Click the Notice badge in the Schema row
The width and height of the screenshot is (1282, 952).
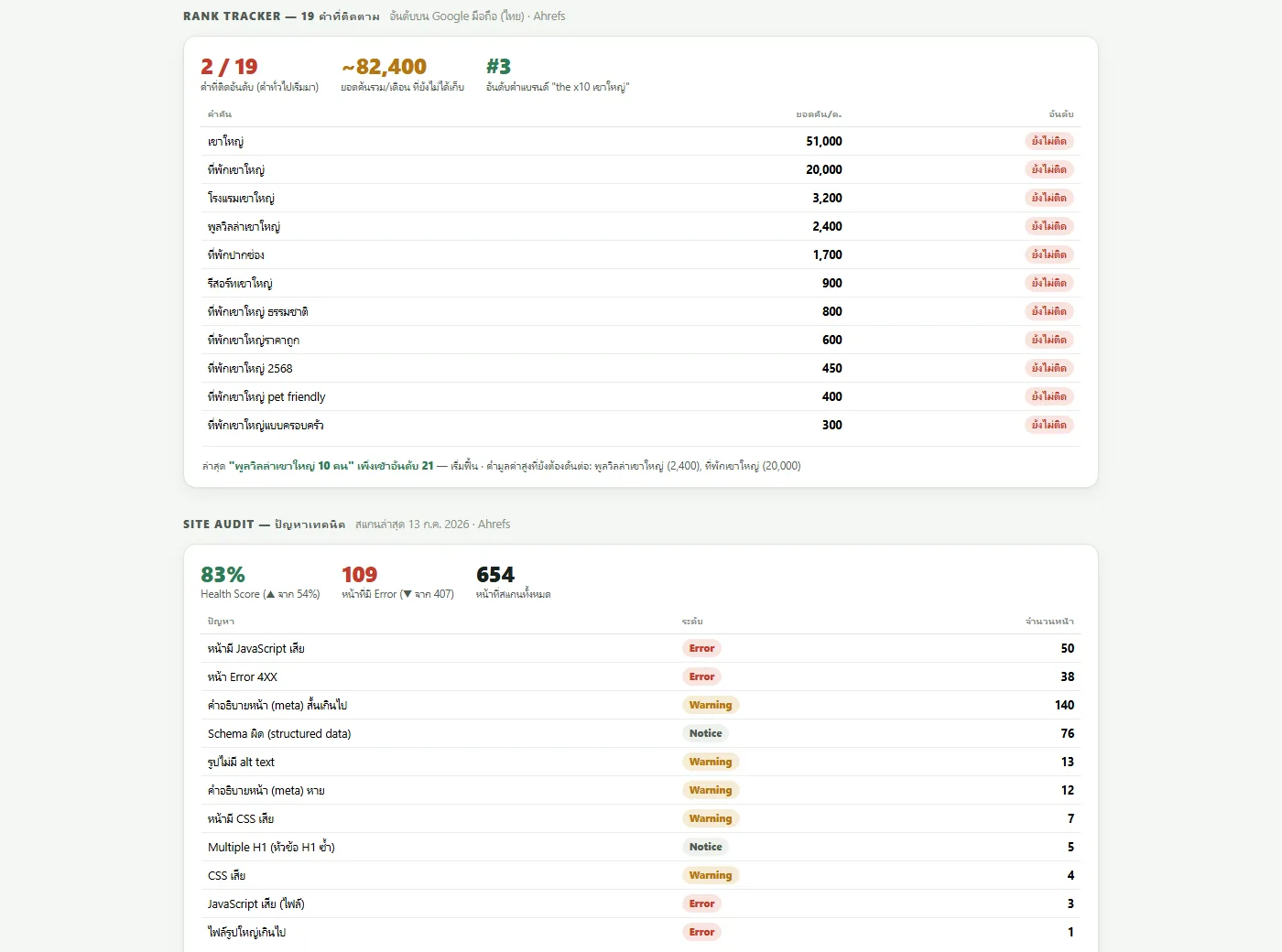click(x=705, y=733)
